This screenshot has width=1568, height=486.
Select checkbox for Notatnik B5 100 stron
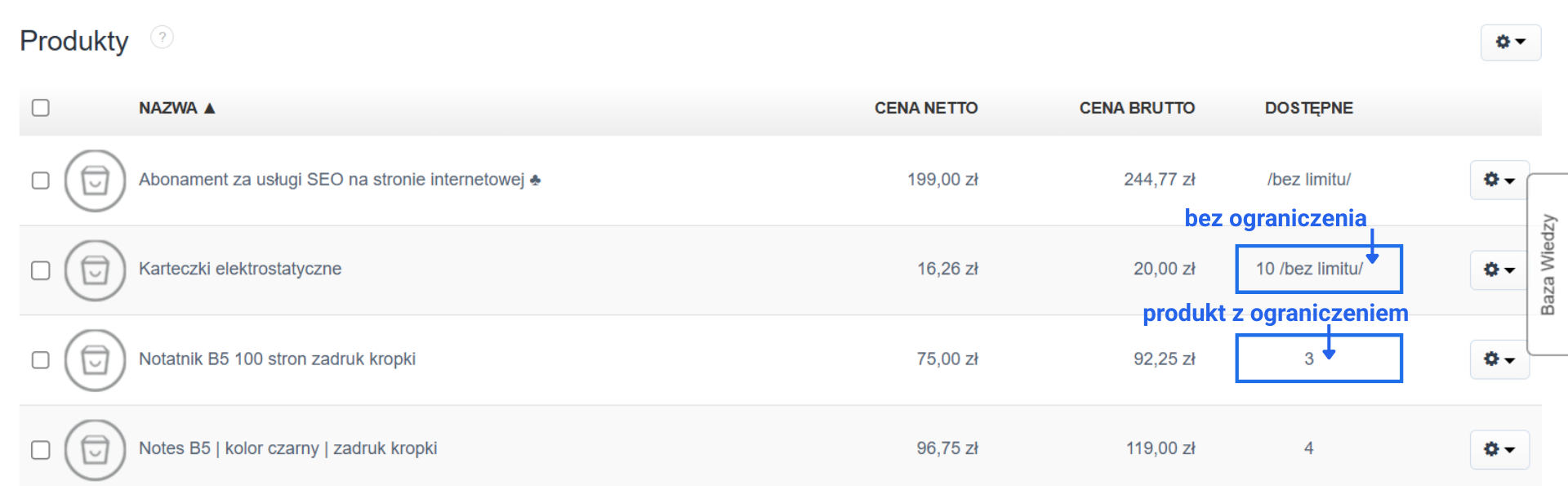coord(41,360)
